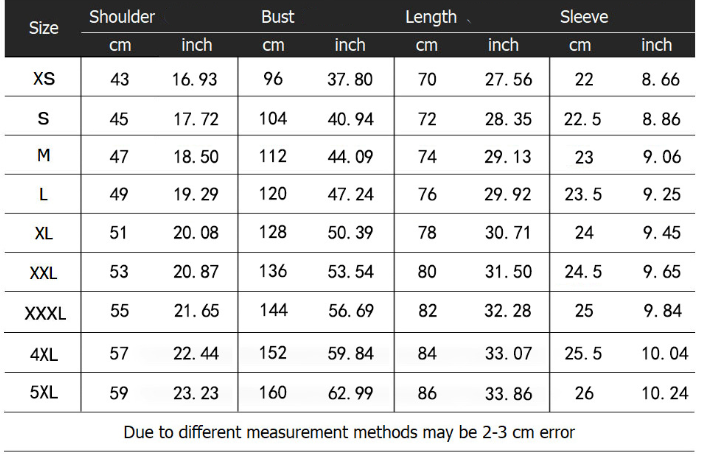705x454 pixels.
Task: Click the inch subheader under Sleeve
Action: tap(656, 45)
